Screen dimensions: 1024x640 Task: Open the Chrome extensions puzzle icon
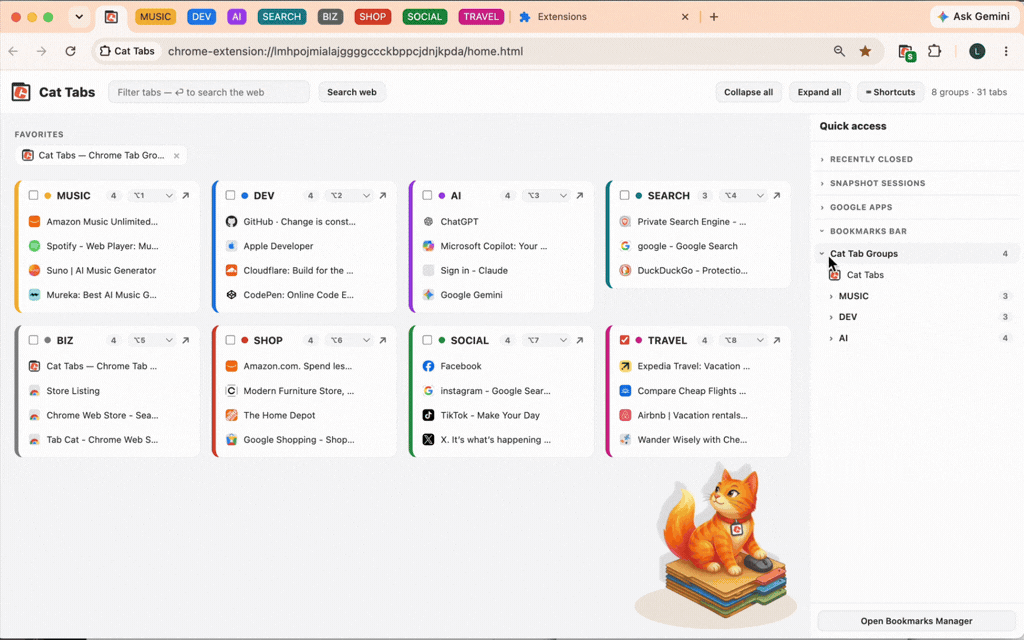(935, 51)
